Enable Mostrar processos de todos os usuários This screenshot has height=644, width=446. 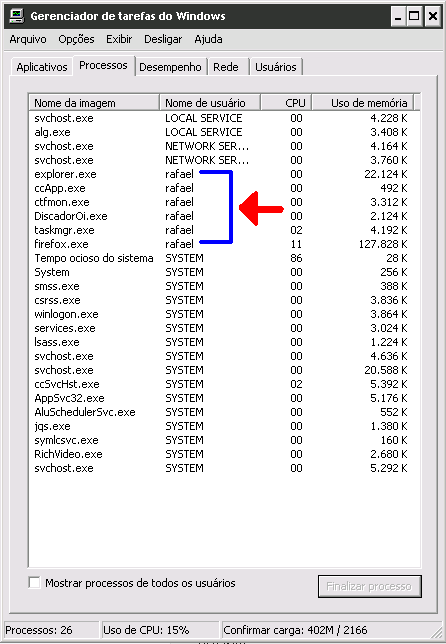tap(34, 582)
